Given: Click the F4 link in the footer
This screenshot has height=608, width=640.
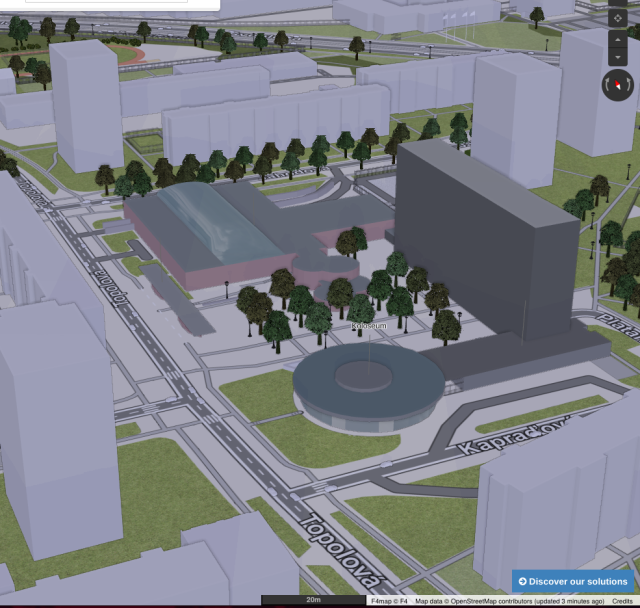Looking at the screenshot, I should pos(402,602).
